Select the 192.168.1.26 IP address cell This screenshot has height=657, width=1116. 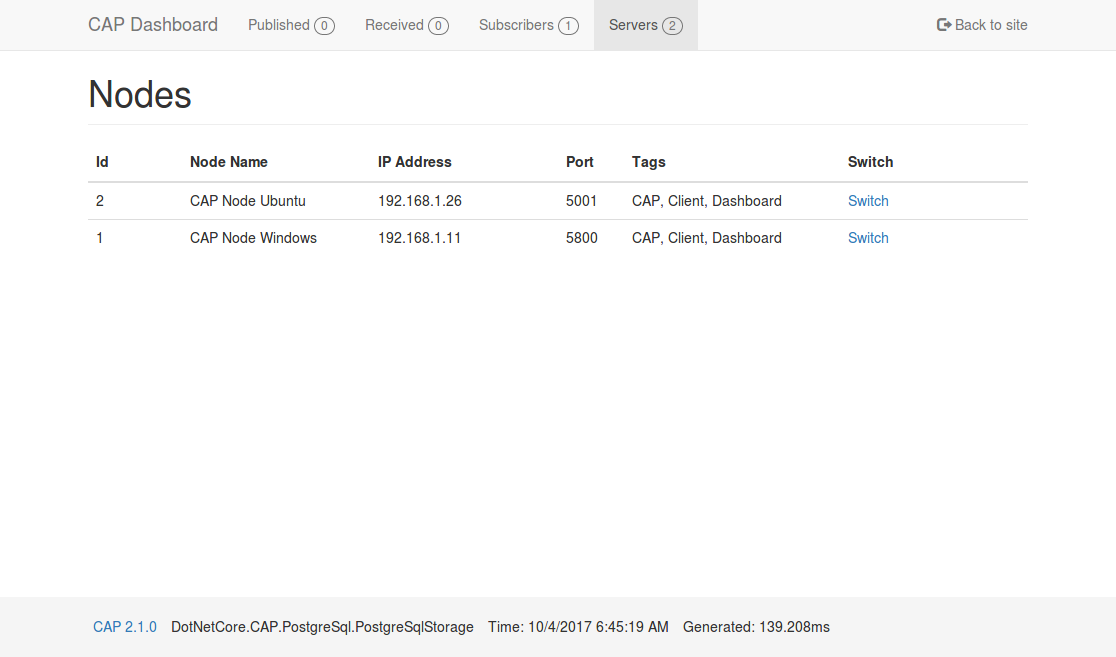click(420, 201)
